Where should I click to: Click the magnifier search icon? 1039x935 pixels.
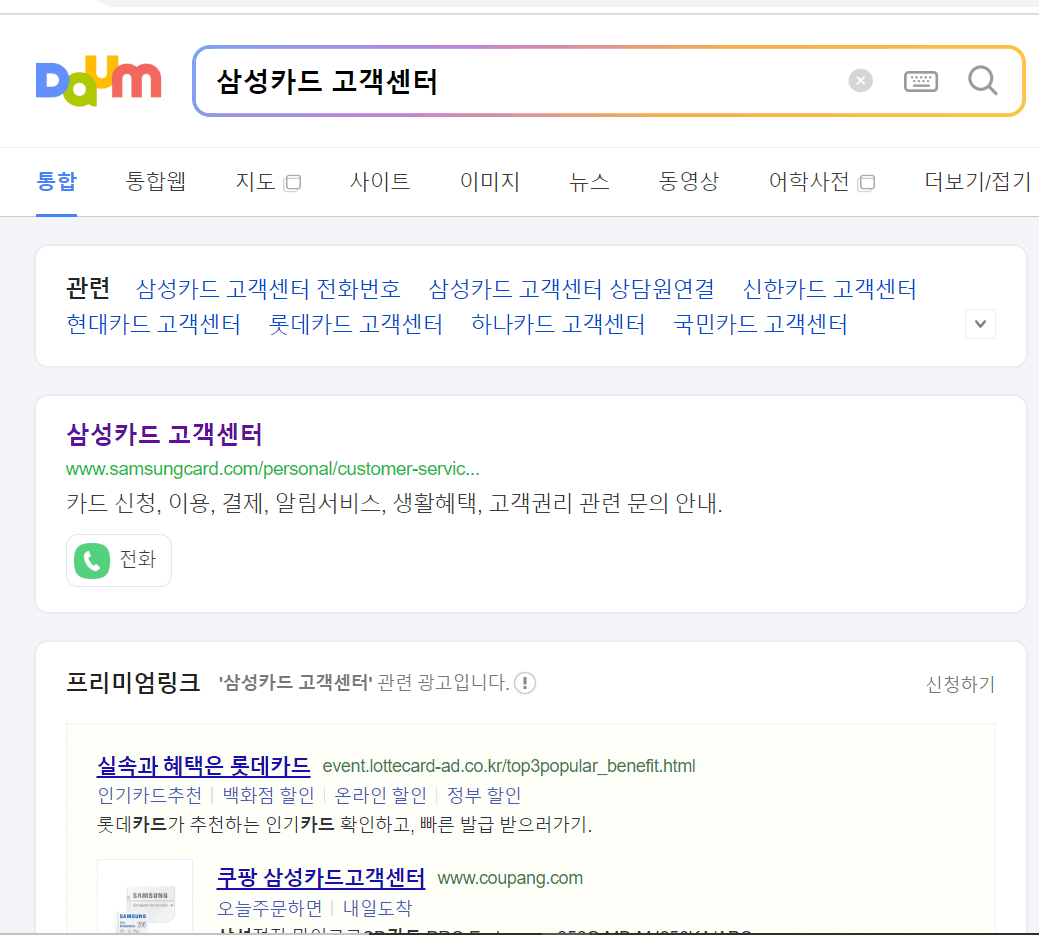tap(982, 81)
